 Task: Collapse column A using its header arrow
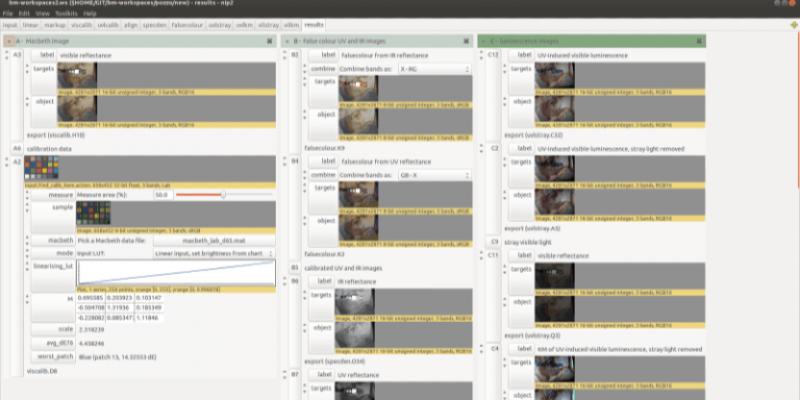pyautogui.click(x=9, y=41)
